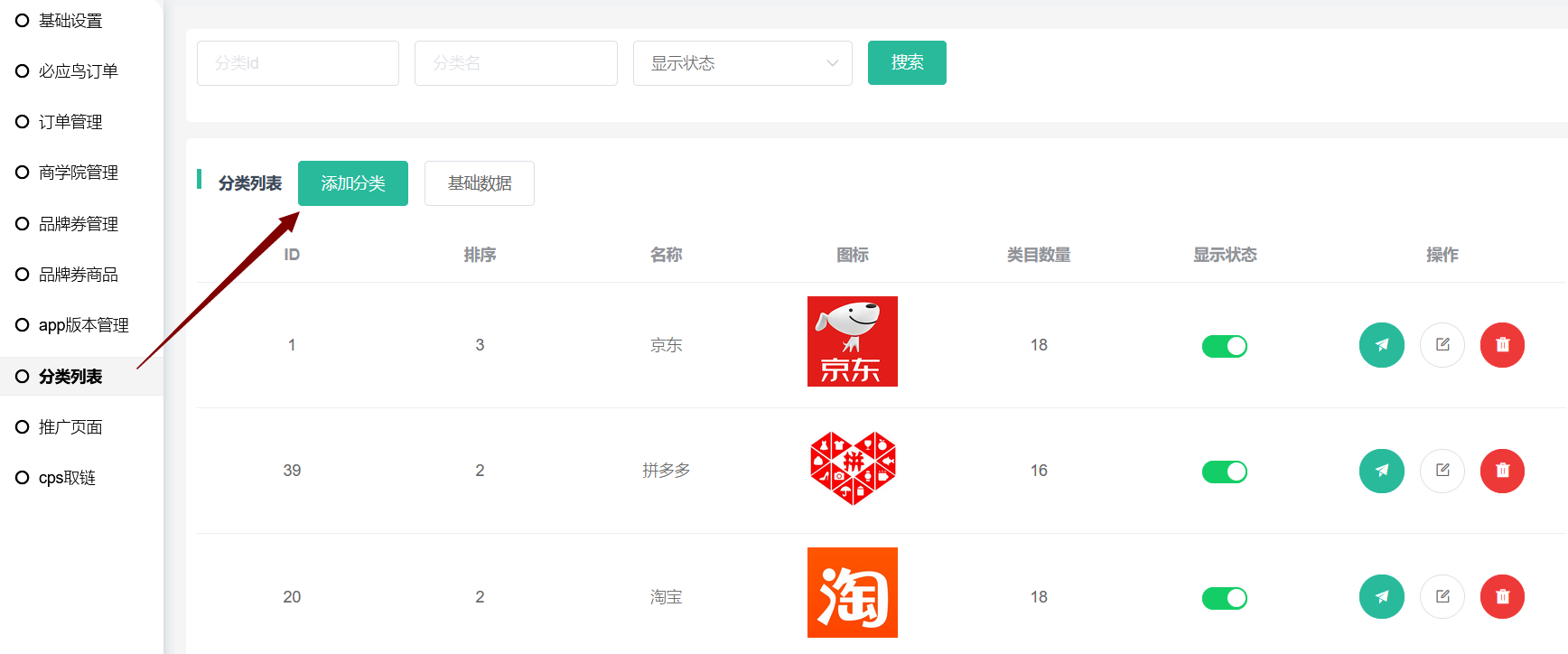The height and width of the screenshot is (654, 1568).
Task: Select 商学院管理 in the sidebar
Action: pyautogui.click(x=78, y=173)
